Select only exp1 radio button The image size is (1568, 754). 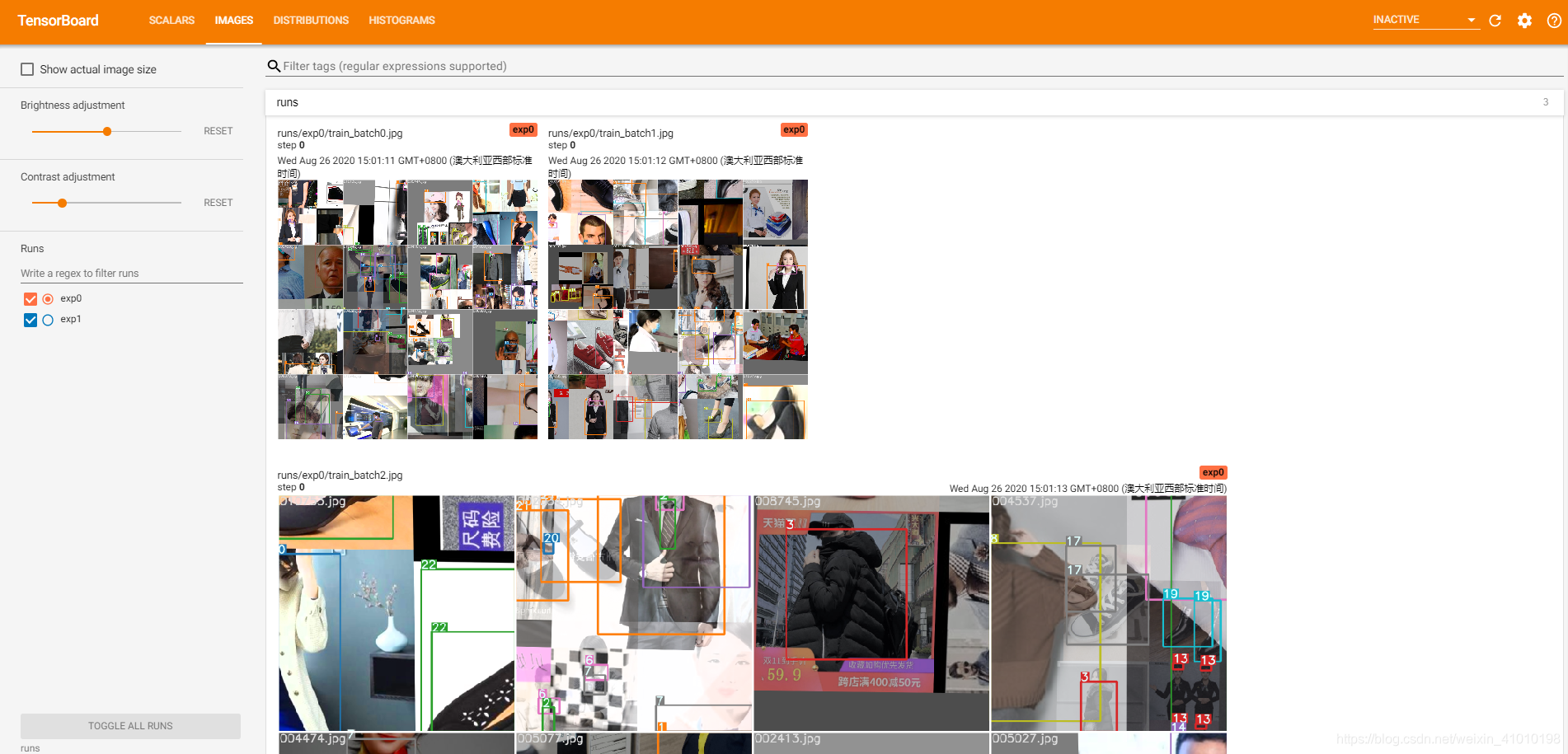tap(48, 320)
